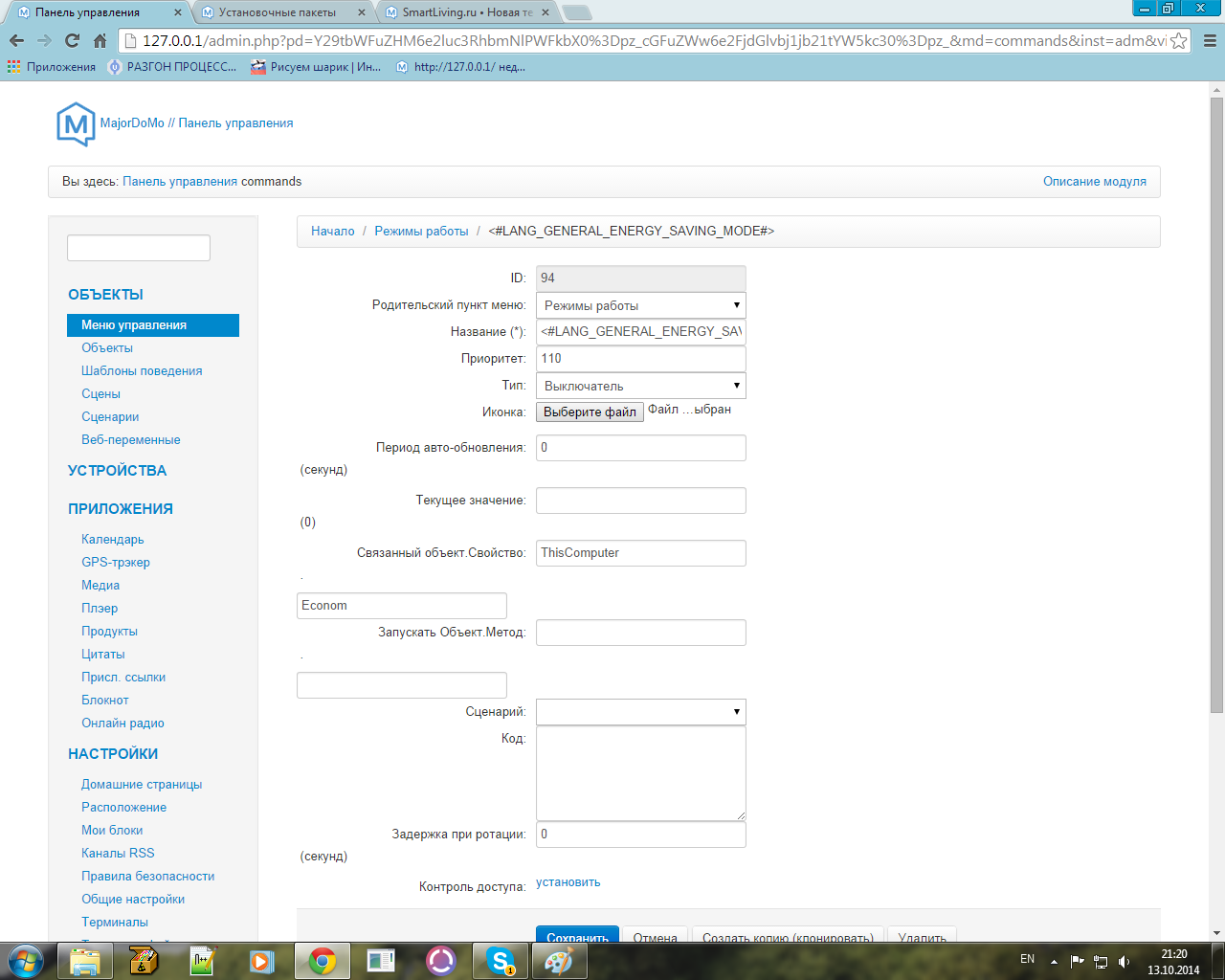Click the page vertical scrollbar
Viewport: 1225px width, 980px height.
1216,405
